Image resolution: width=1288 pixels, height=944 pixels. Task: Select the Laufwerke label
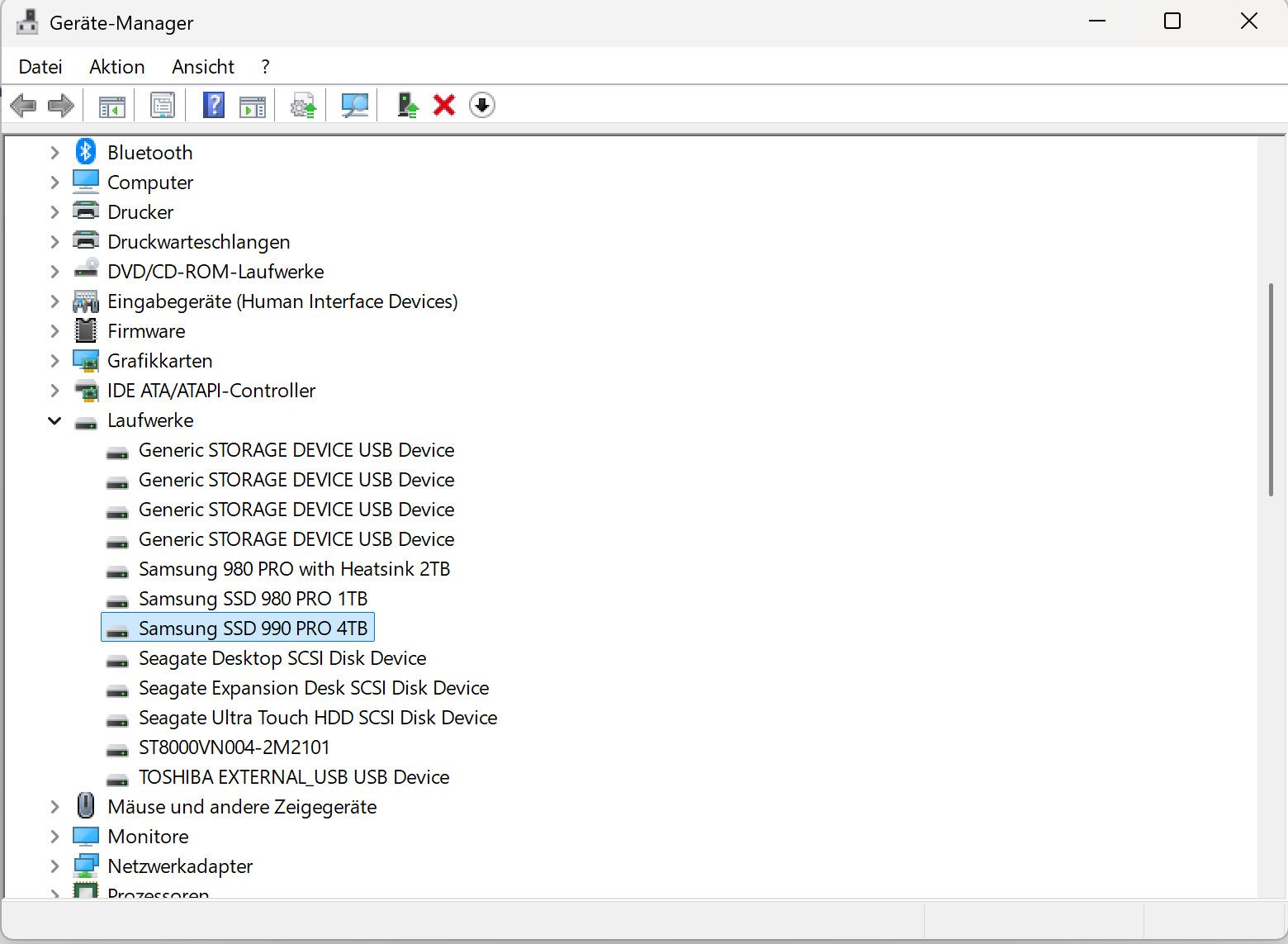point(150,420)
